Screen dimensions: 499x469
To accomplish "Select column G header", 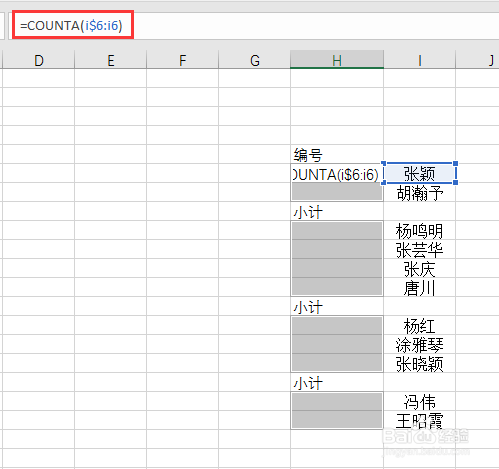I will tap(255, 60).
